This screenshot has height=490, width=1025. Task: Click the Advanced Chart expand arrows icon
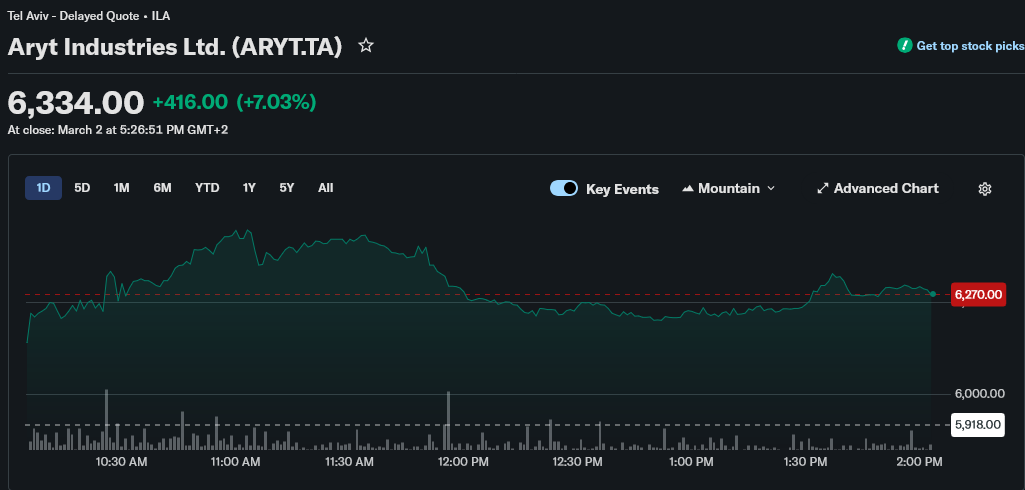coord(822,189)
